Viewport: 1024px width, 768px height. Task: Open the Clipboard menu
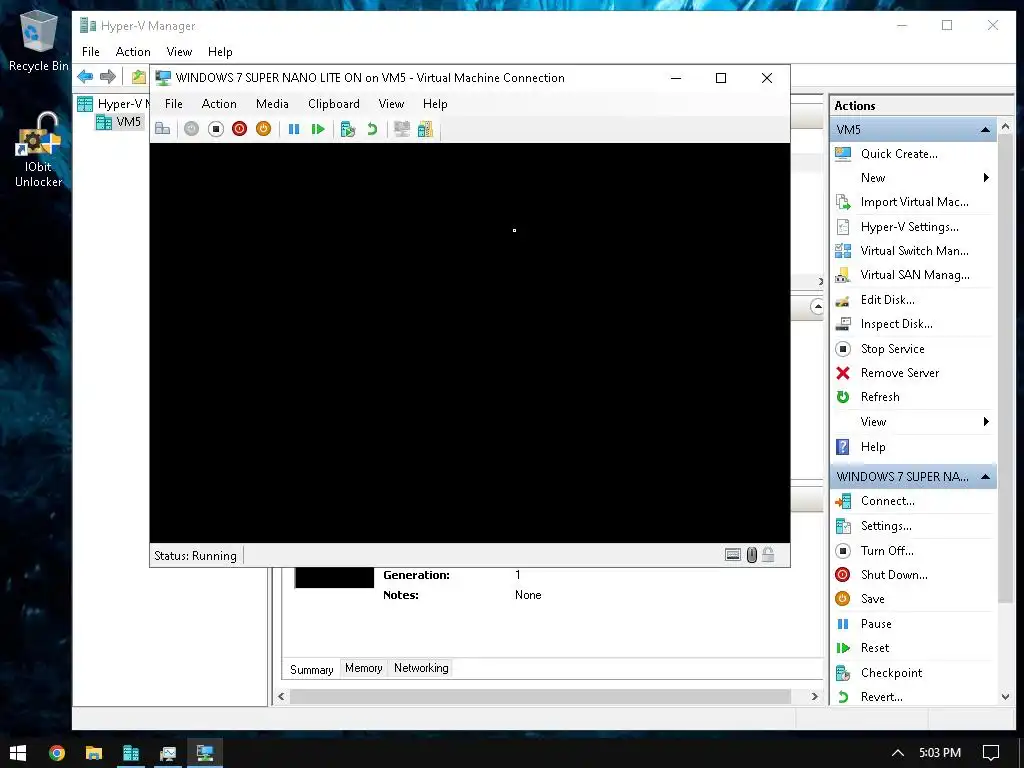coord(334,104)
